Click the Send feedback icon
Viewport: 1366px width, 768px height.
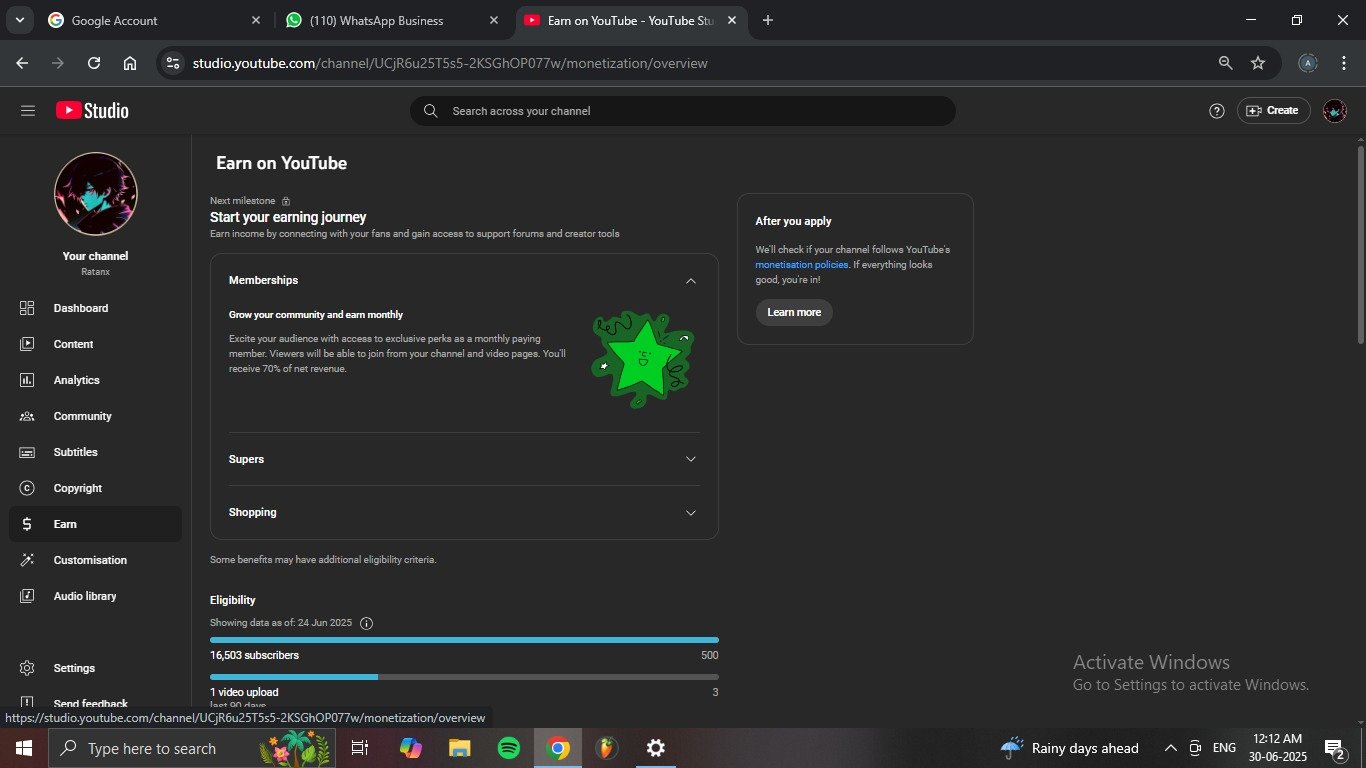pyautogui.click(x=27, y=703)
